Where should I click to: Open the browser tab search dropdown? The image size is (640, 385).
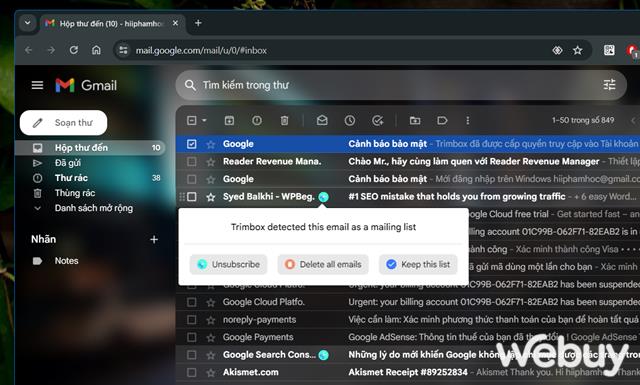point(27,23)
